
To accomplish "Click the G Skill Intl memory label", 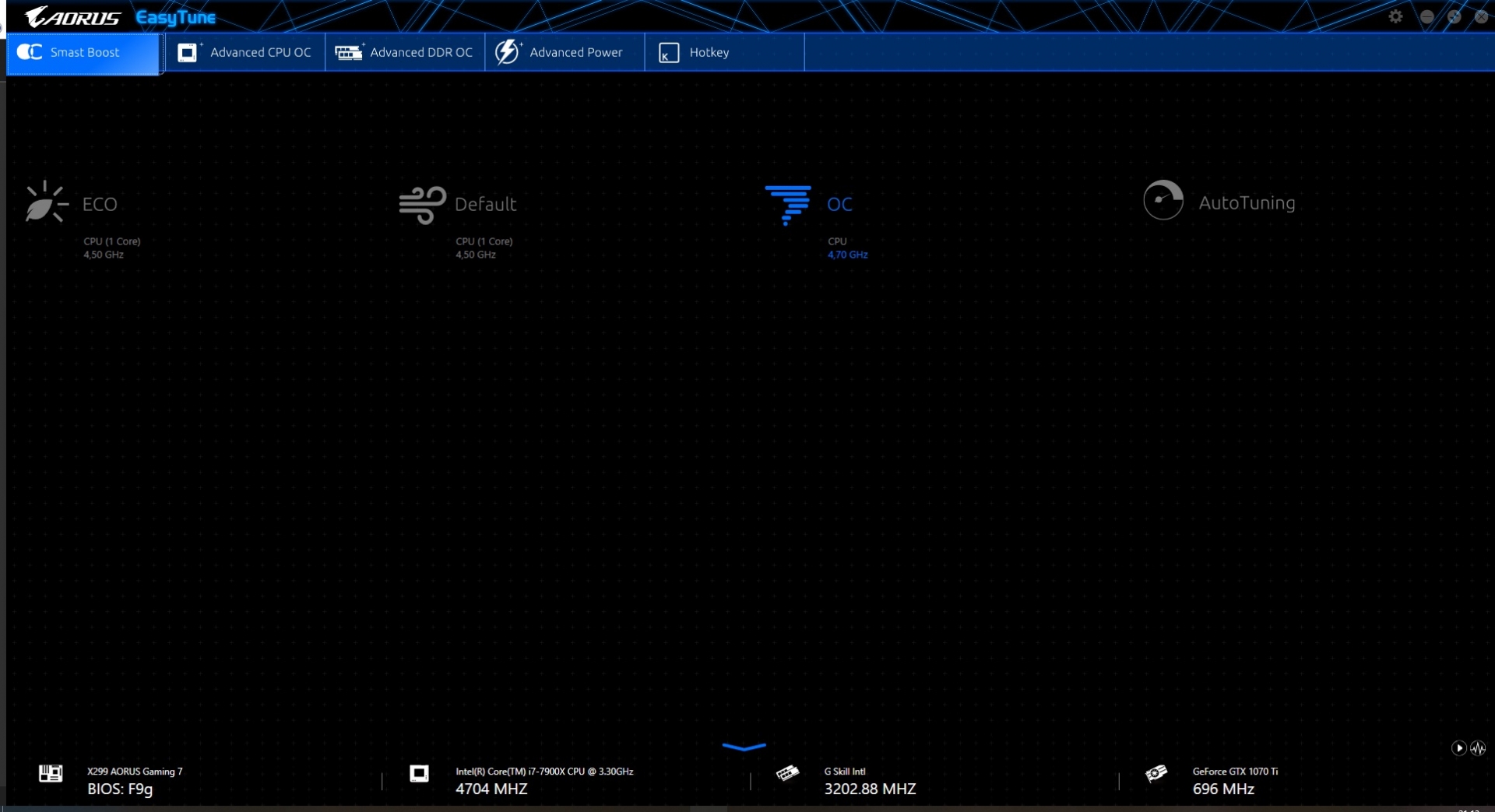I will click(x=845, y=772).
